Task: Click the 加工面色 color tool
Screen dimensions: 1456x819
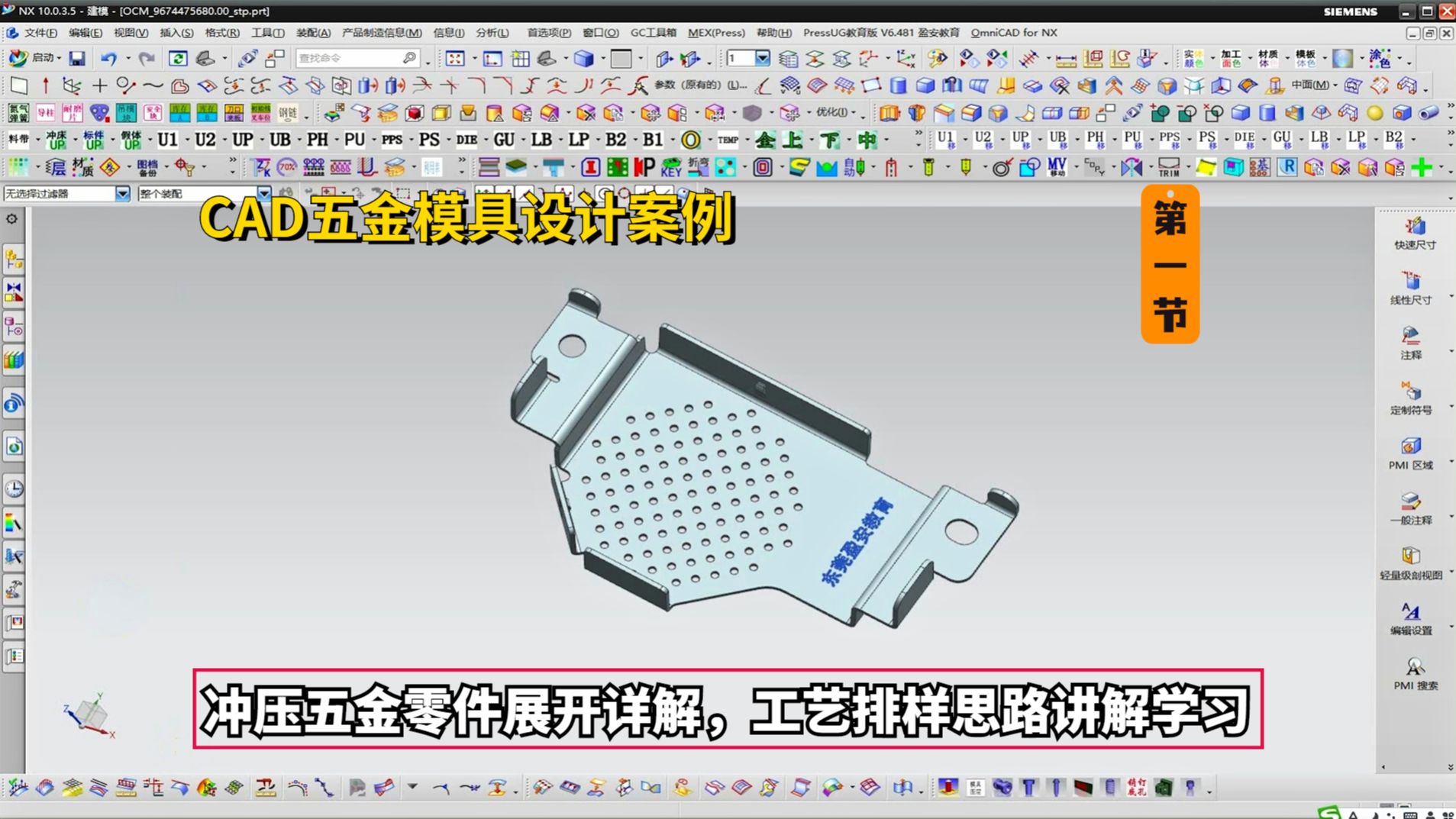Action: 1231,58
